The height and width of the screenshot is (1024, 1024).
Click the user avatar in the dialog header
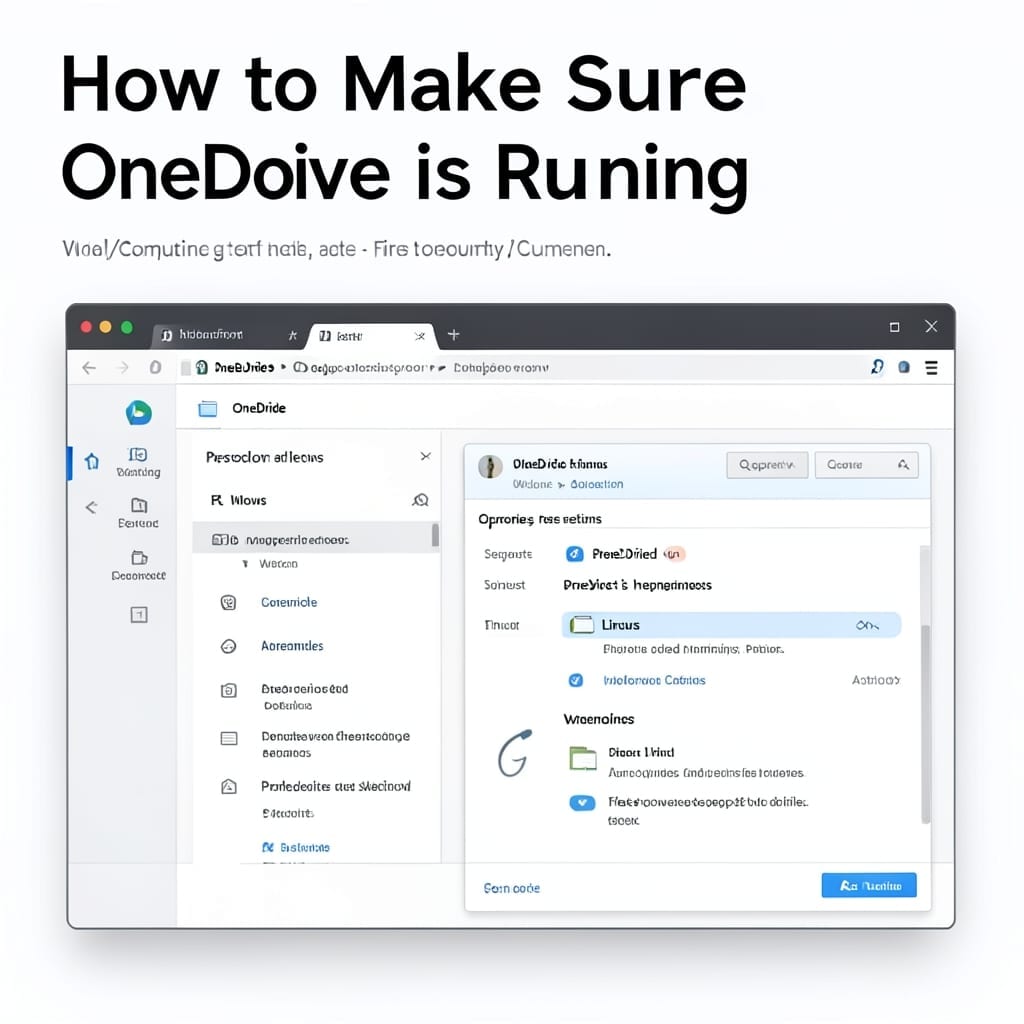point(490,466)
